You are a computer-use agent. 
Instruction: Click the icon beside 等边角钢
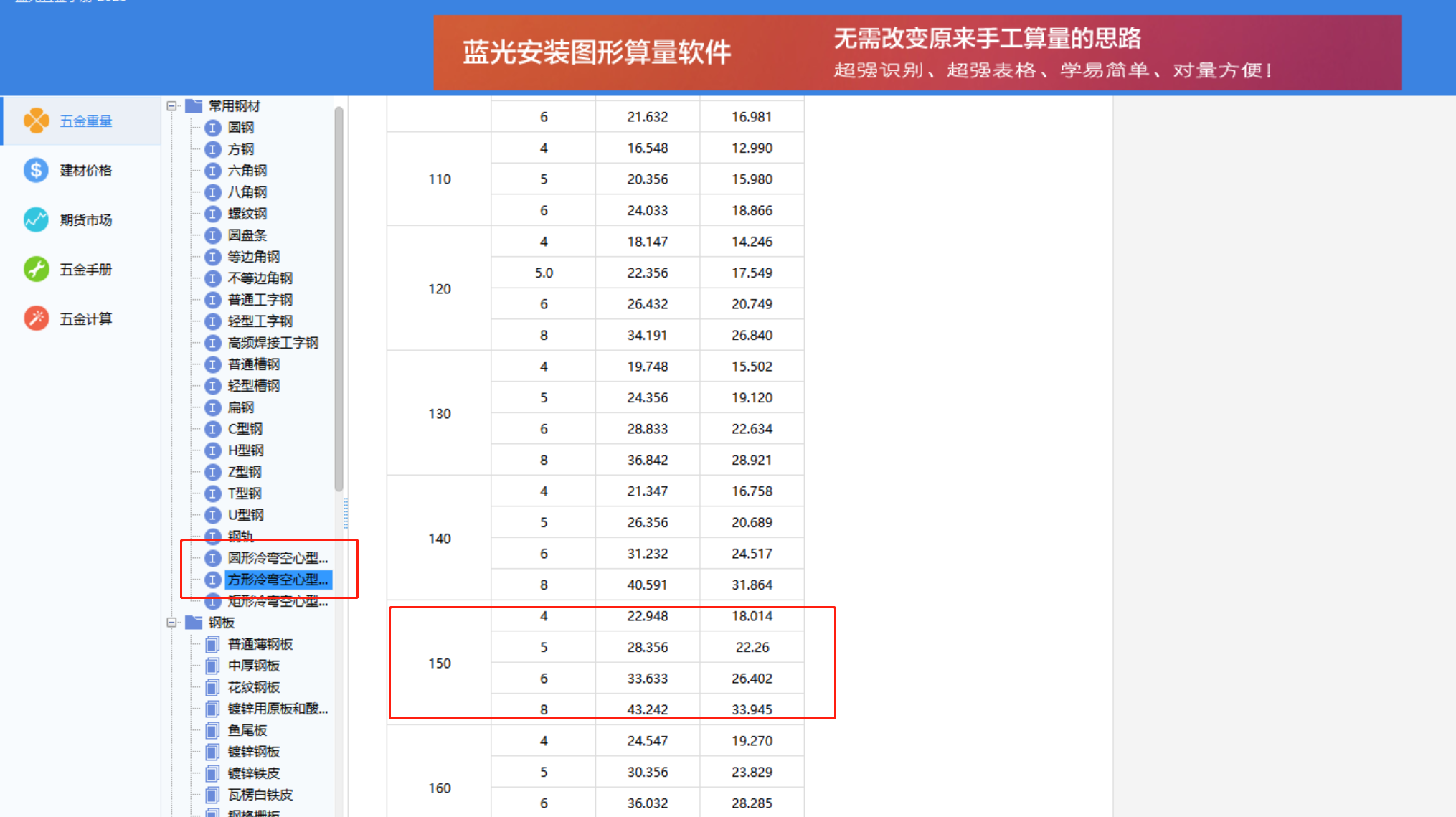[x=212, y=257]
